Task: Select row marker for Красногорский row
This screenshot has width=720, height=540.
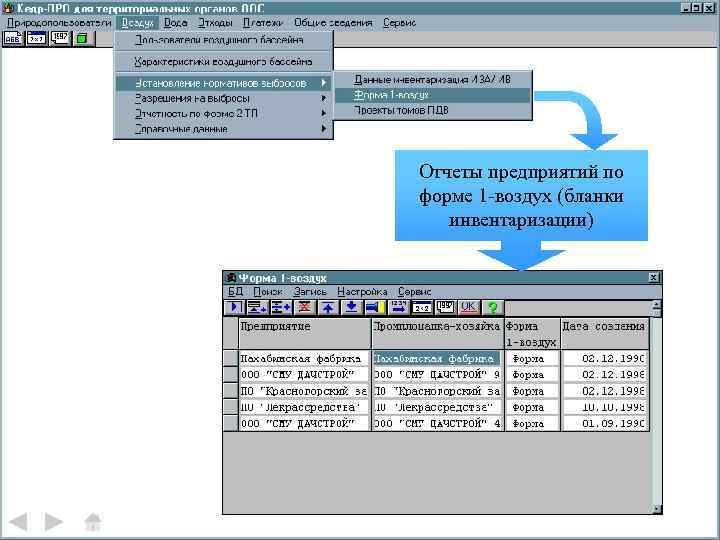Action: 230,391
